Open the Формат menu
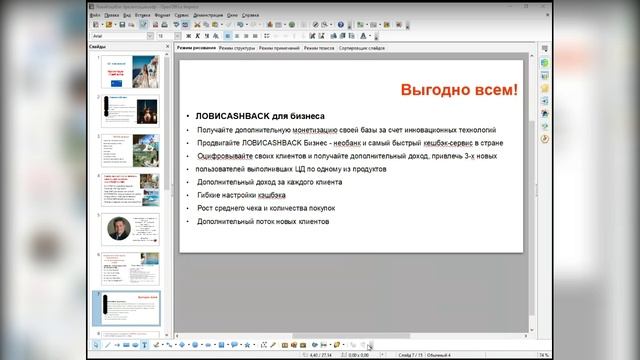 pyautogui.click(x=162, y=15)
